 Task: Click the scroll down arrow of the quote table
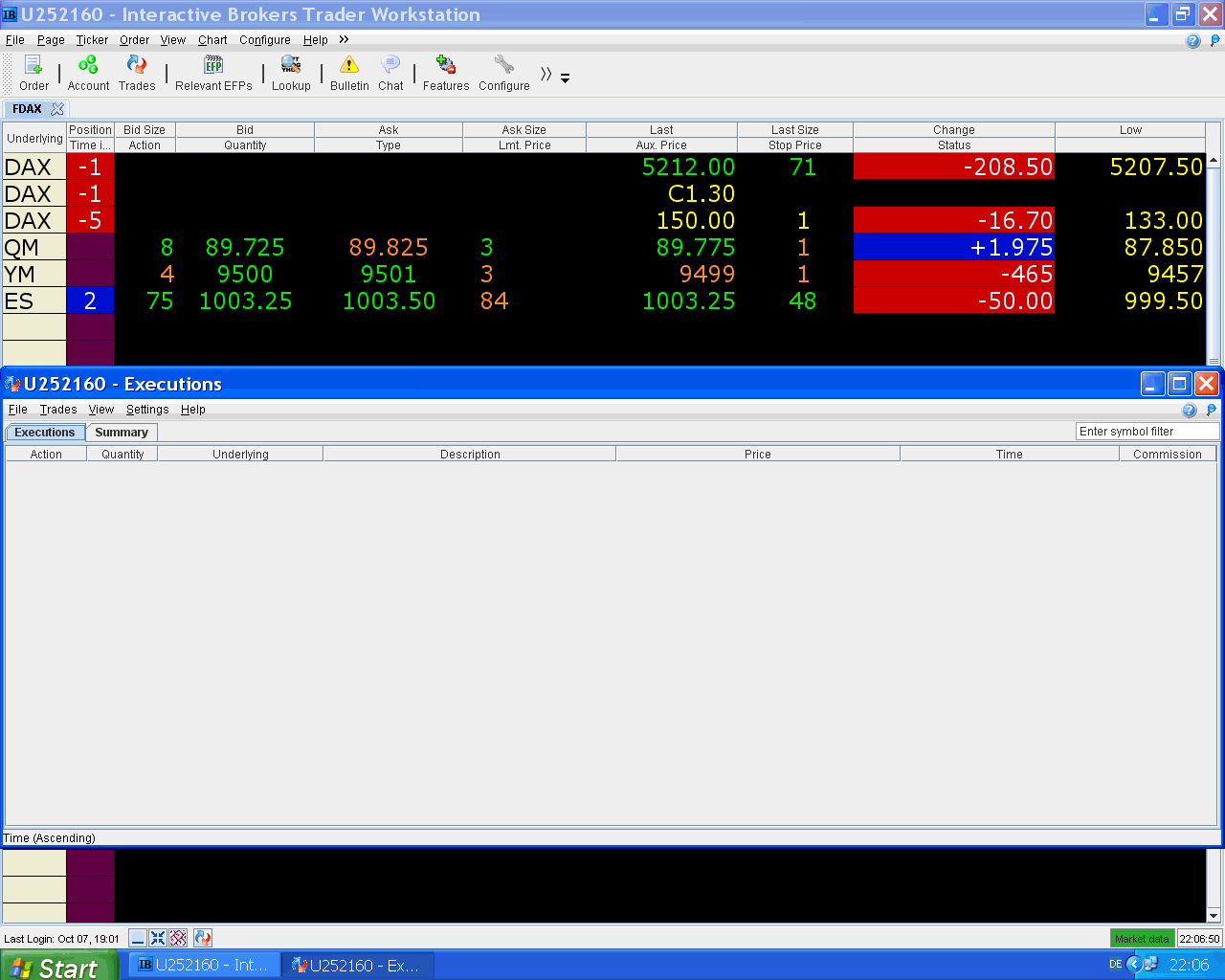pyautogui.click(x=1214, y=914)
